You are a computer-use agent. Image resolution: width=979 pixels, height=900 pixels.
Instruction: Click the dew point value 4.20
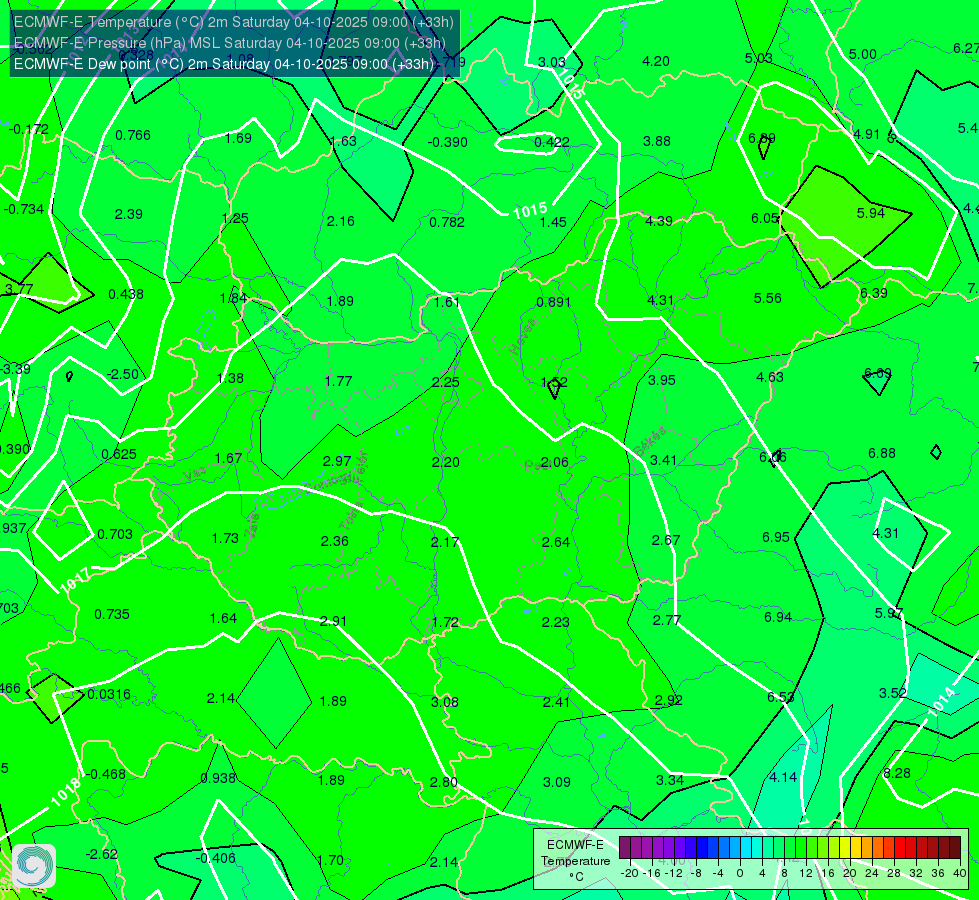pyautogui.click(x=656, y=61)
